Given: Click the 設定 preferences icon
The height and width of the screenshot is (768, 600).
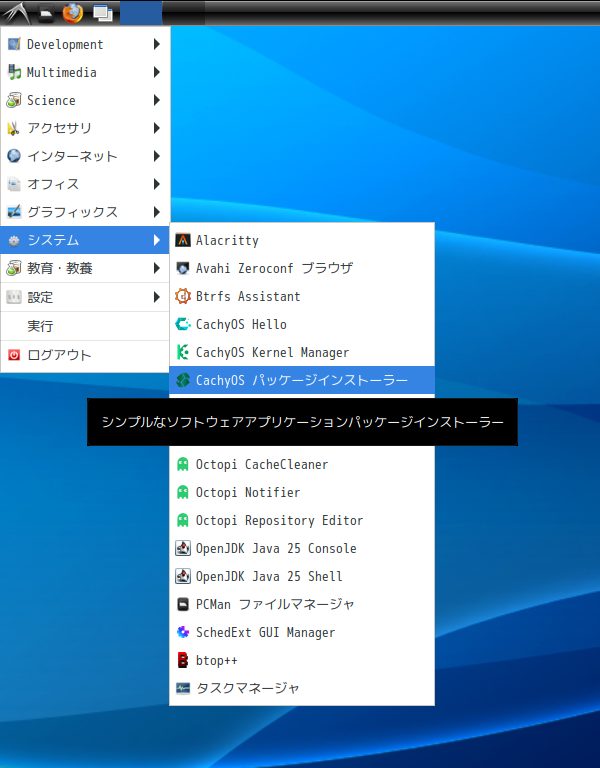Looking at the screenshot, I should (x=14, y=297).
